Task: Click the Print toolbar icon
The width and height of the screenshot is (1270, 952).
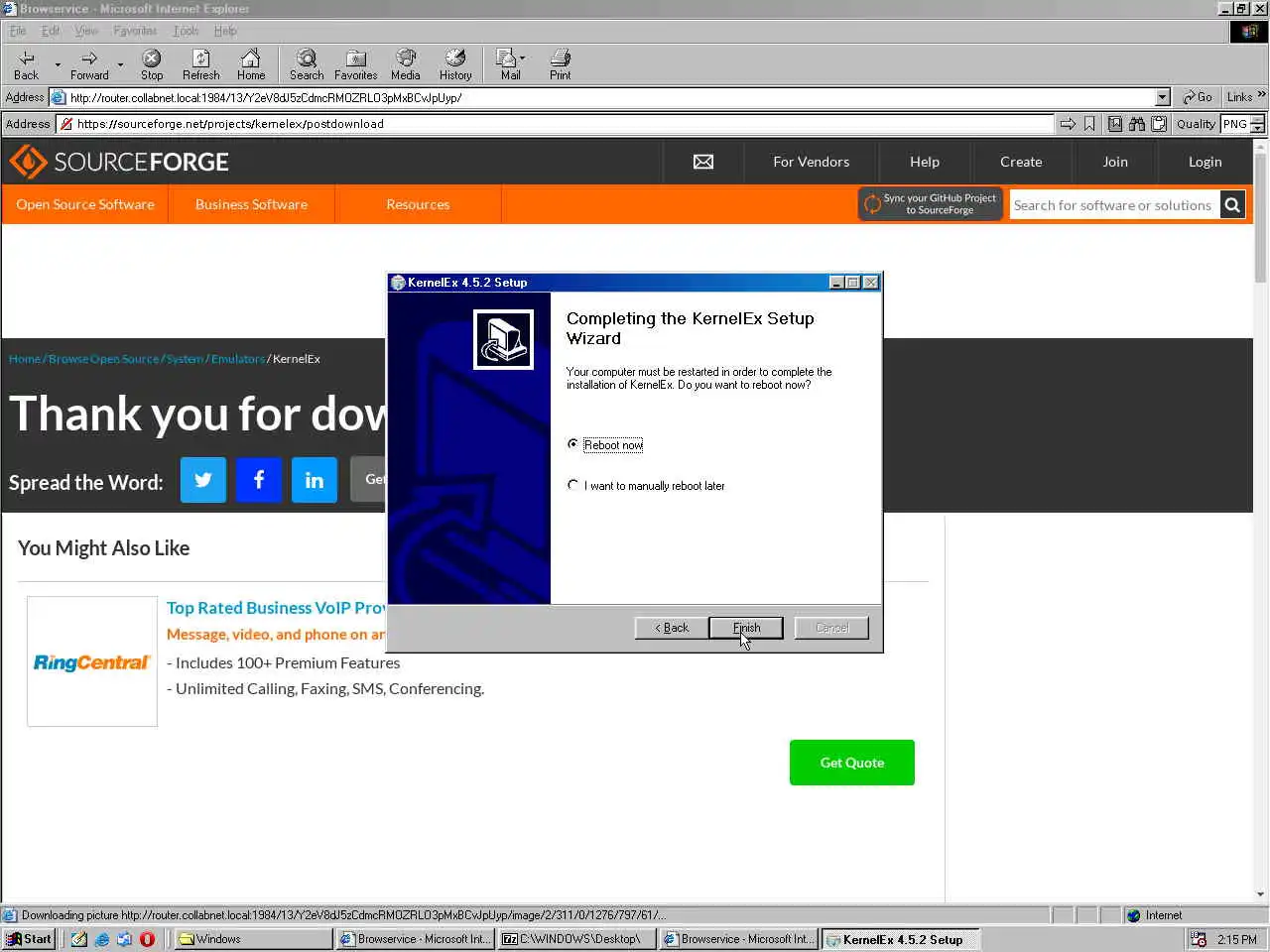Action: [x=561, y=64]
